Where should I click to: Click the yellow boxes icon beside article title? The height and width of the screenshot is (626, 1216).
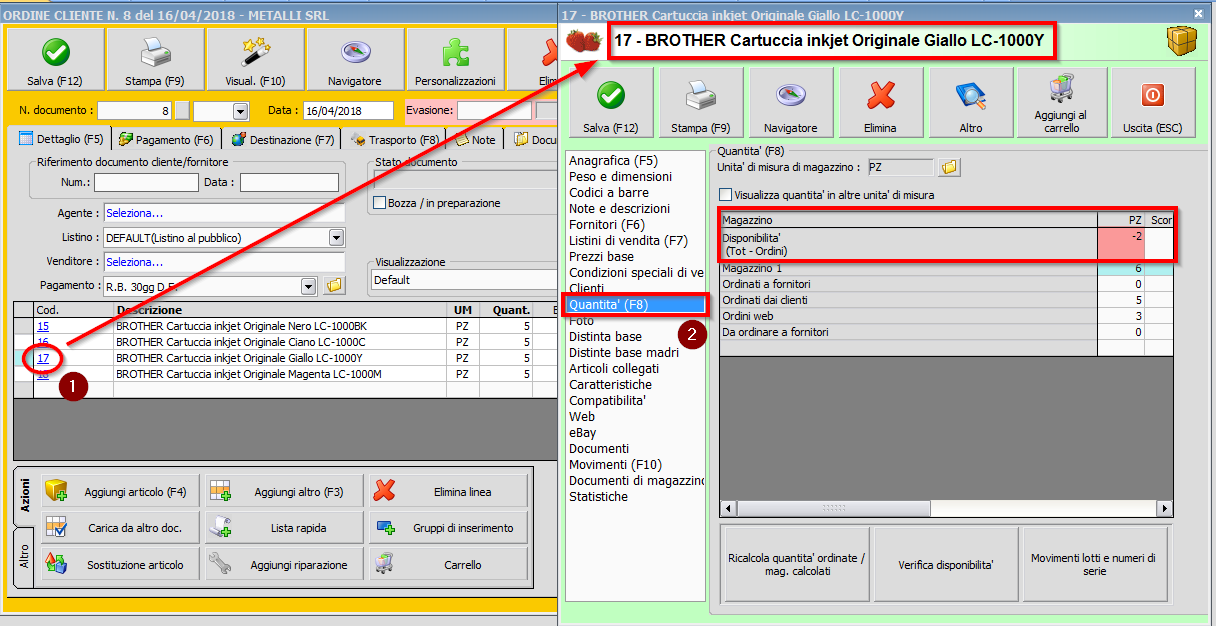coord(1181,42)
